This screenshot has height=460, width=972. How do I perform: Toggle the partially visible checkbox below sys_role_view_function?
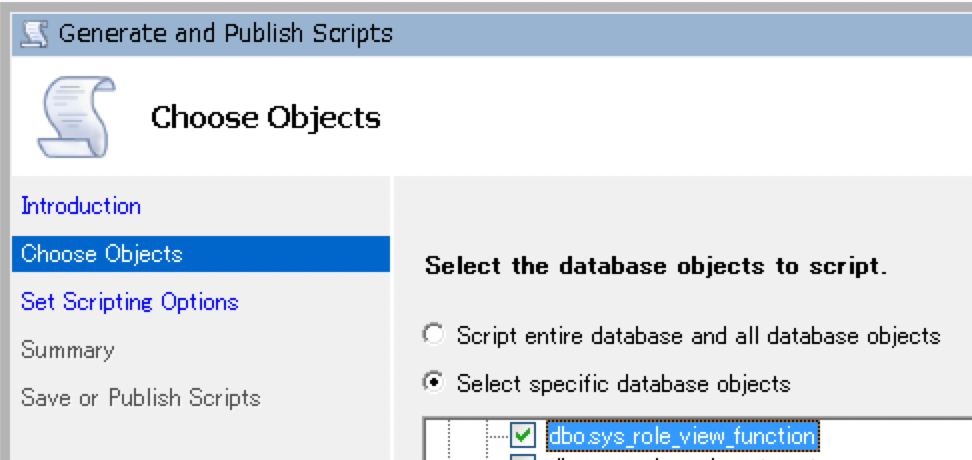523,456
